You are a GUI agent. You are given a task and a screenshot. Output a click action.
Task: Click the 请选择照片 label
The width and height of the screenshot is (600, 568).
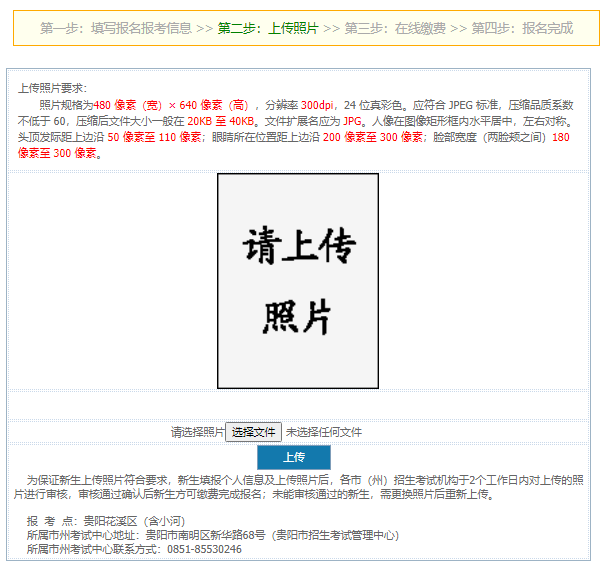[197, 432]
